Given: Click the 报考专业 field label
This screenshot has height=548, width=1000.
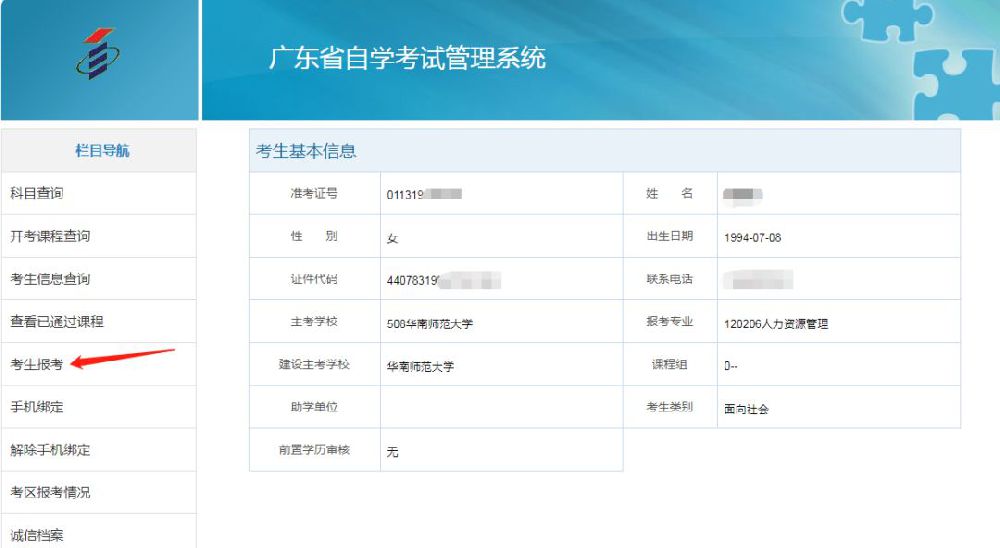Looking at the screenshot, I should click(670, 322).
